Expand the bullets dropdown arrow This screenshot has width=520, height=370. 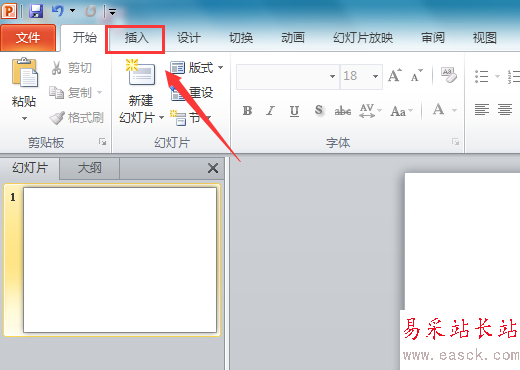click(497, 76)
